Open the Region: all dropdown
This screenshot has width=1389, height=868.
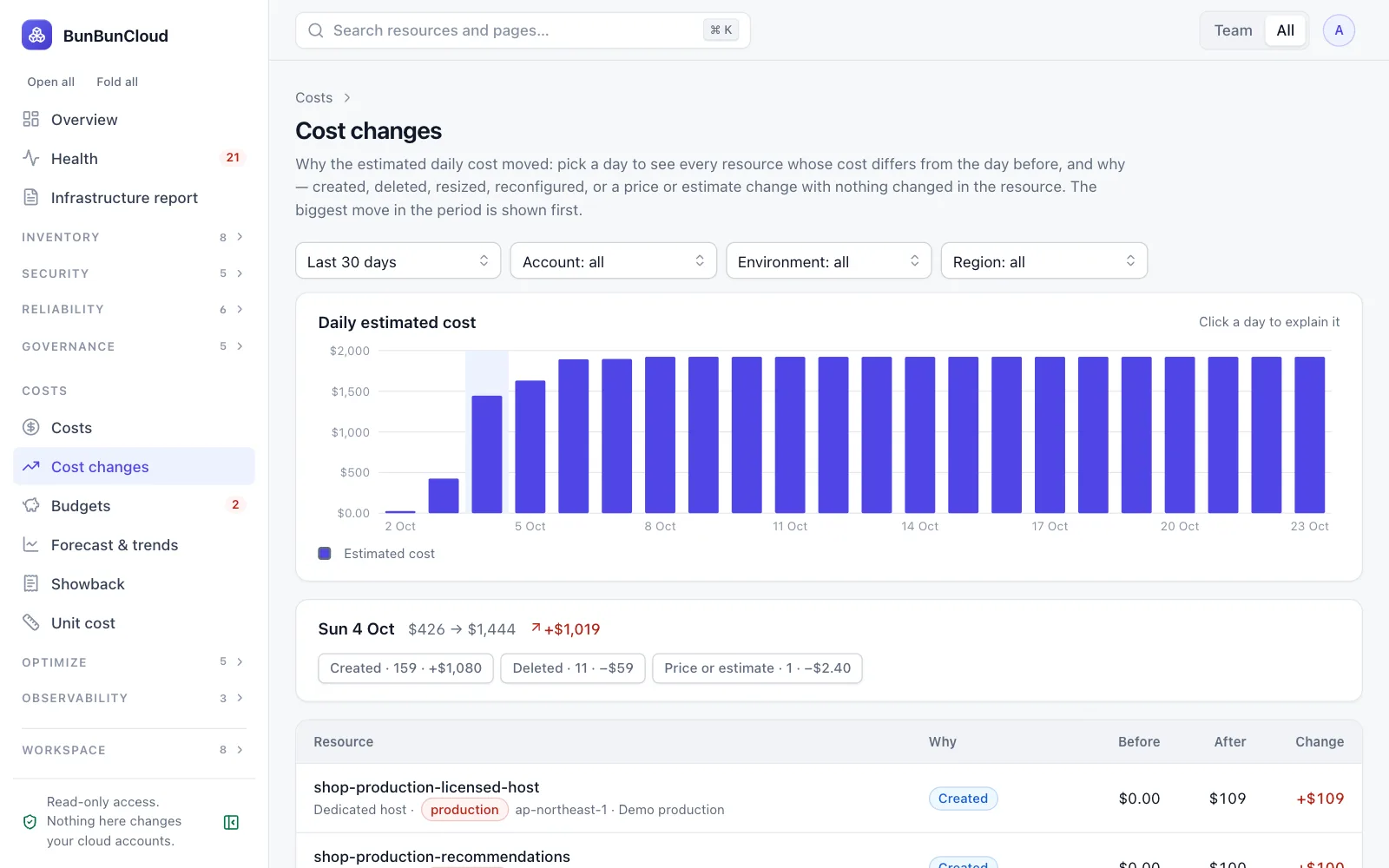click(1043, 261)
